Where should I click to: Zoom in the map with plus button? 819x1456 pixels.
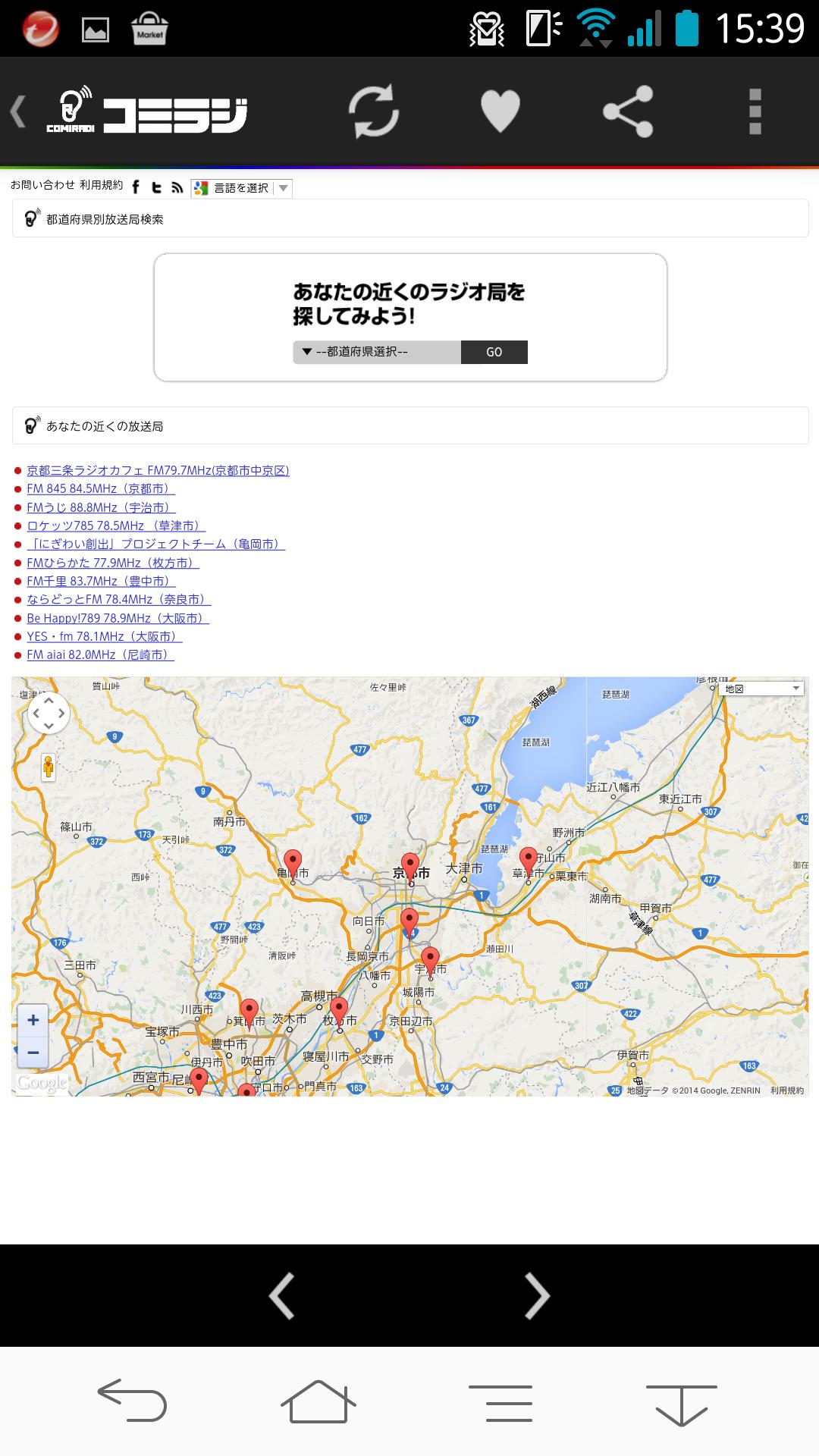(x=33, y=1020)
